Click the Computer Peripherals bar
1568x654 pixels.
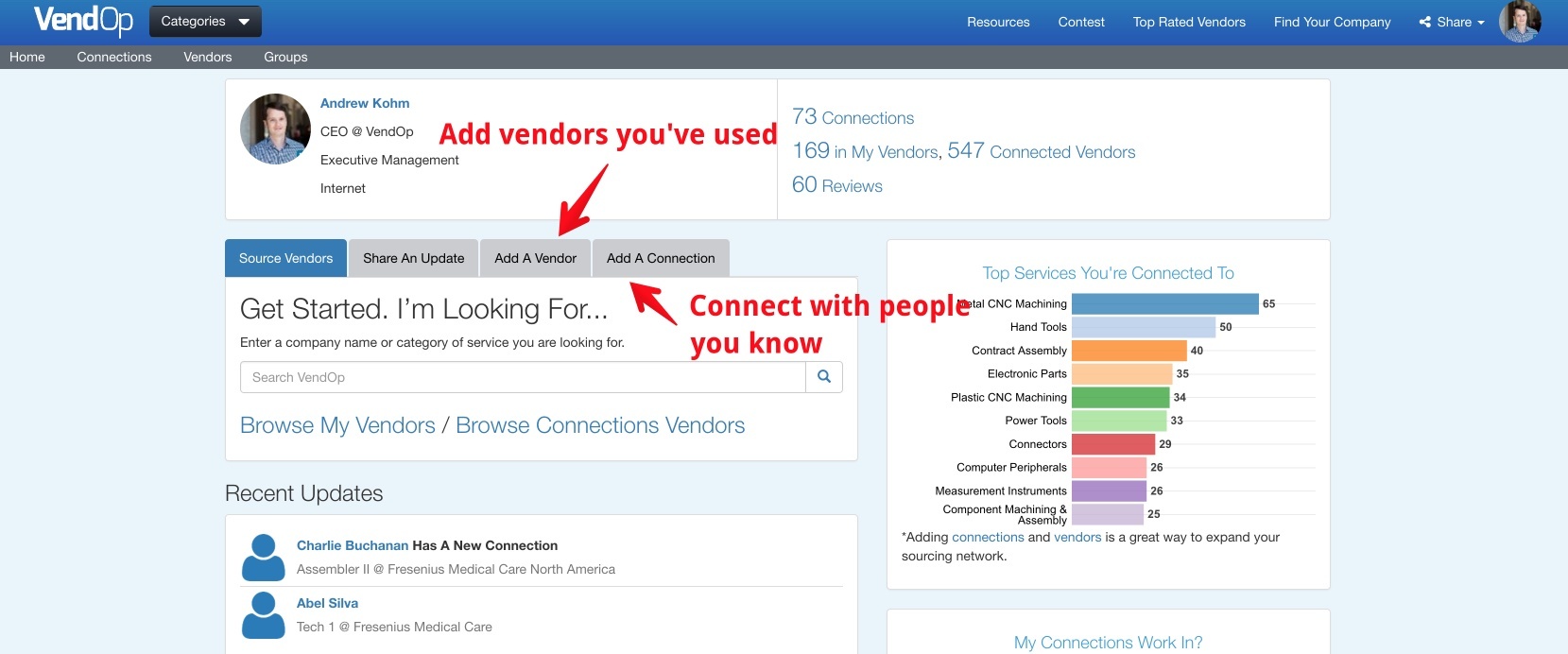1110,467
